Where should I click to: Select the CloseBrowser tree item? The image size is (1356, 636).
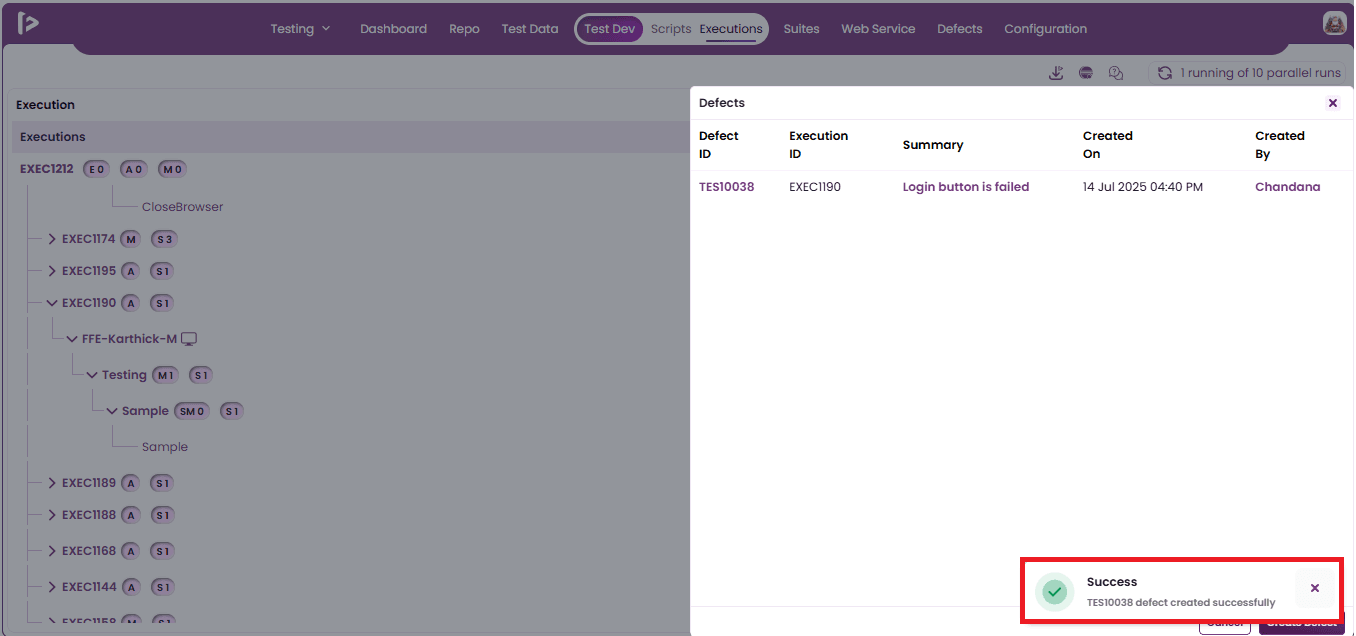pyautogui.click(x=183, y=207)
